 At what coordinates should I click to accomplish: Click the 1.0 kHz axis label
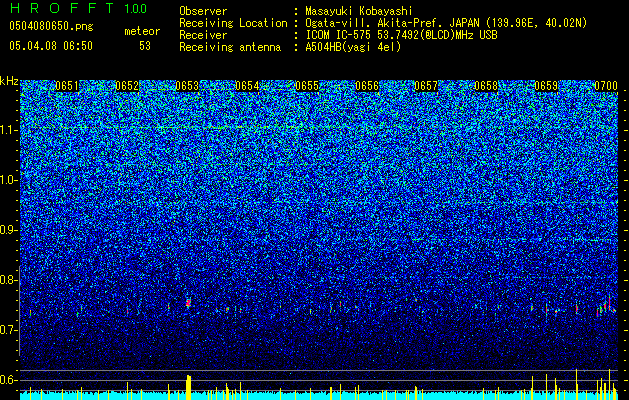click(9, 181)
